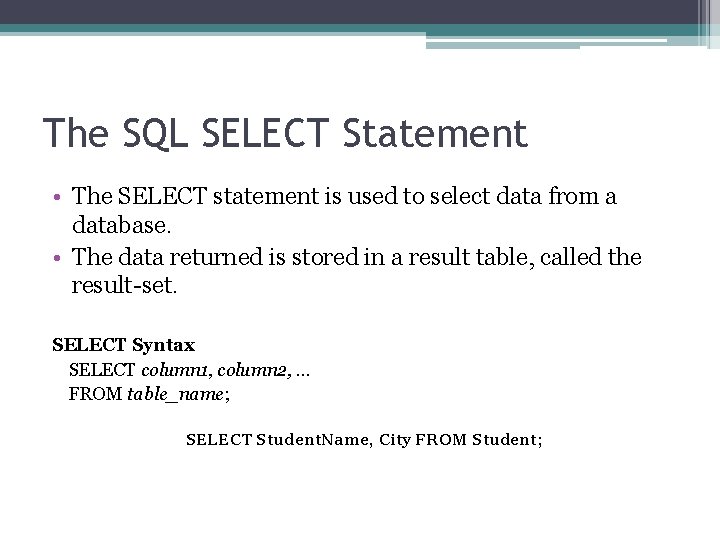
Task: Click the second purple bullet point marker
Action: (57, 258)
